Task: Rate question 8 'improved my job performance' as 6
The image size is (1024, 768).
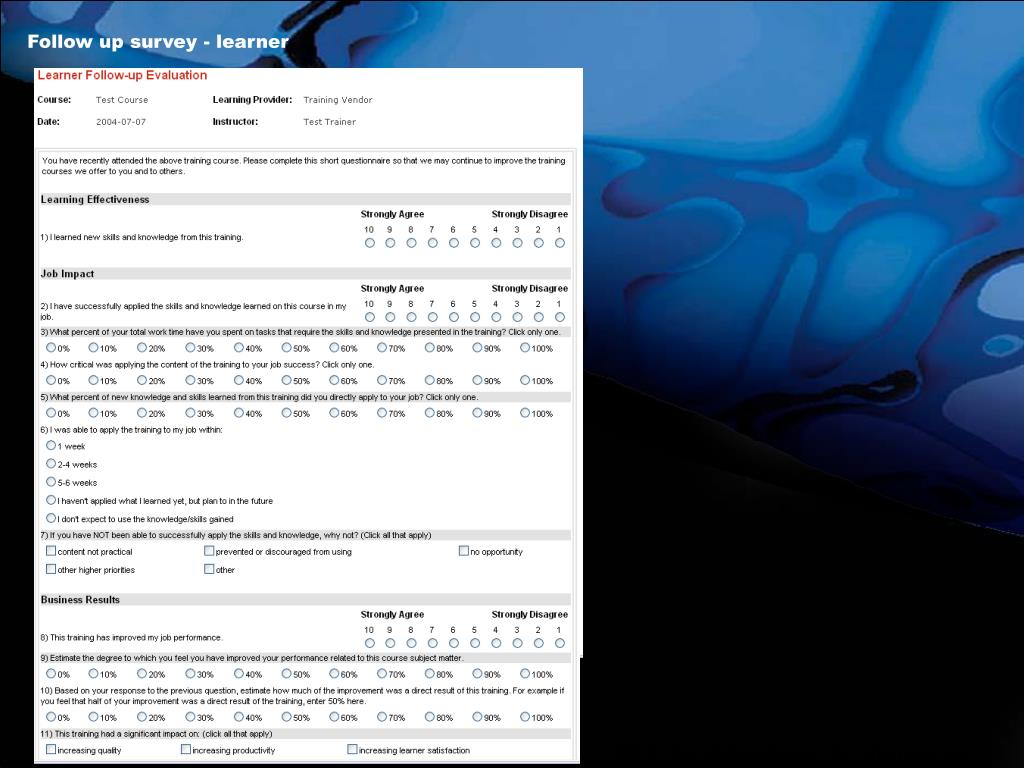Action: point(454,643)
